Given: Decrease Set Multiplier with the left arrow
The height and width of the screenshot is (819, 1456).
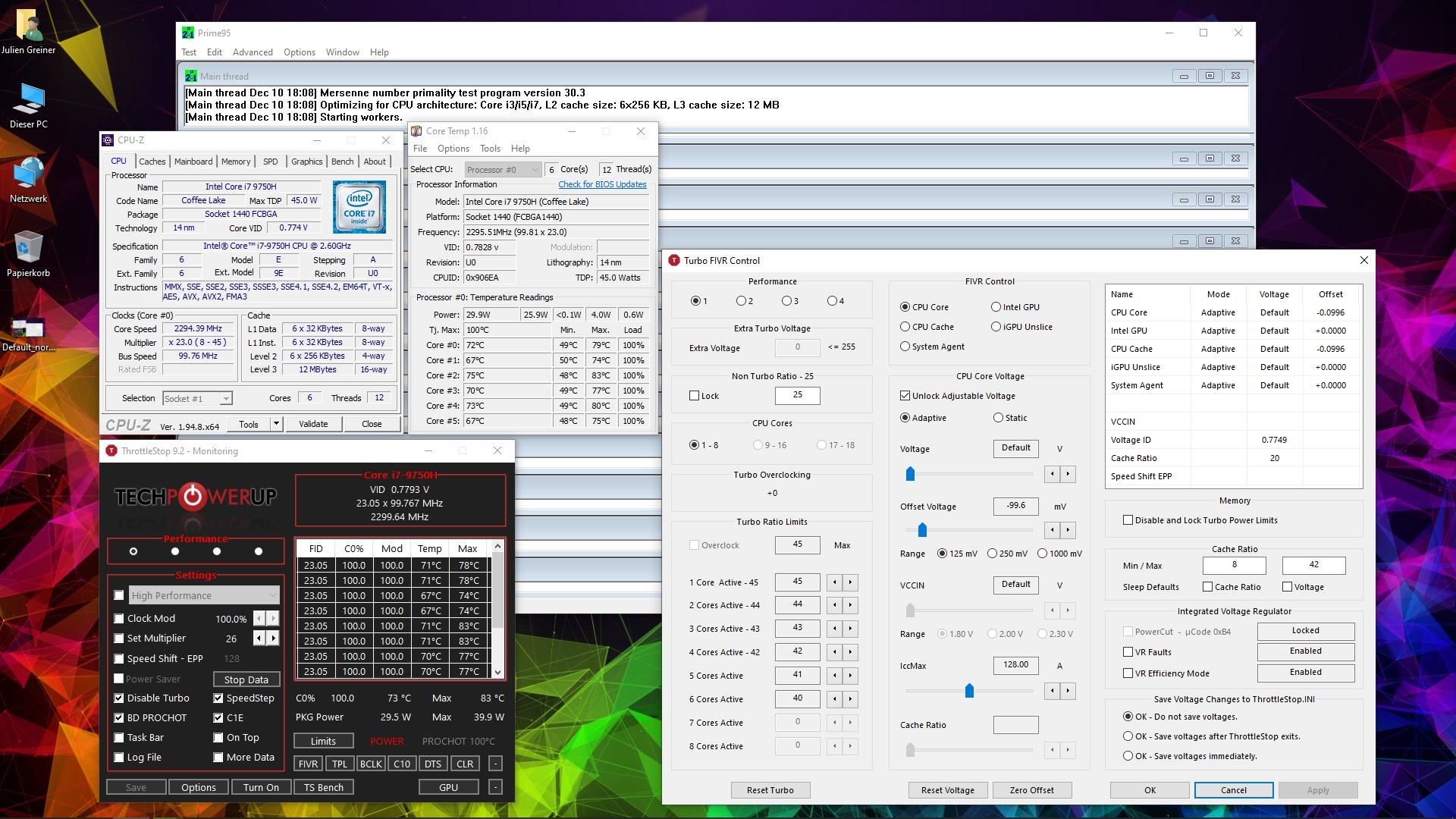Looking at the screenshot, I should pos(259,638).
